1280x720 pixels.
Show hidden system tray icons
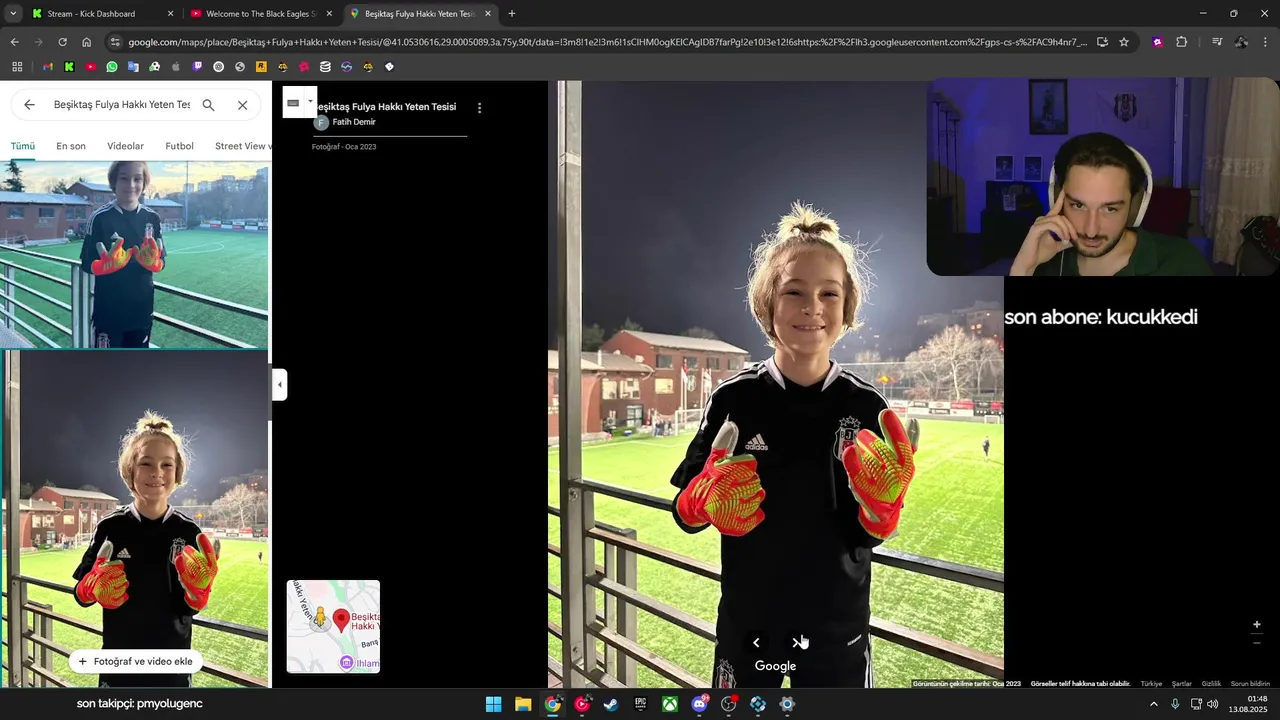1154,704
